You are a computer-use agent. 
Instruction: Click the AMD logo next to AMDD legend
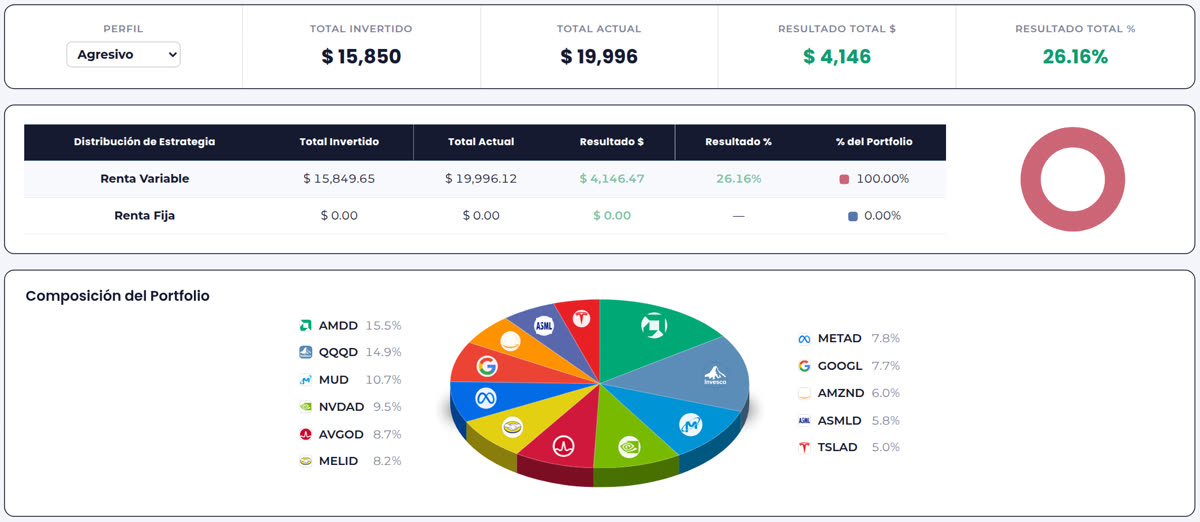point(306,325)
